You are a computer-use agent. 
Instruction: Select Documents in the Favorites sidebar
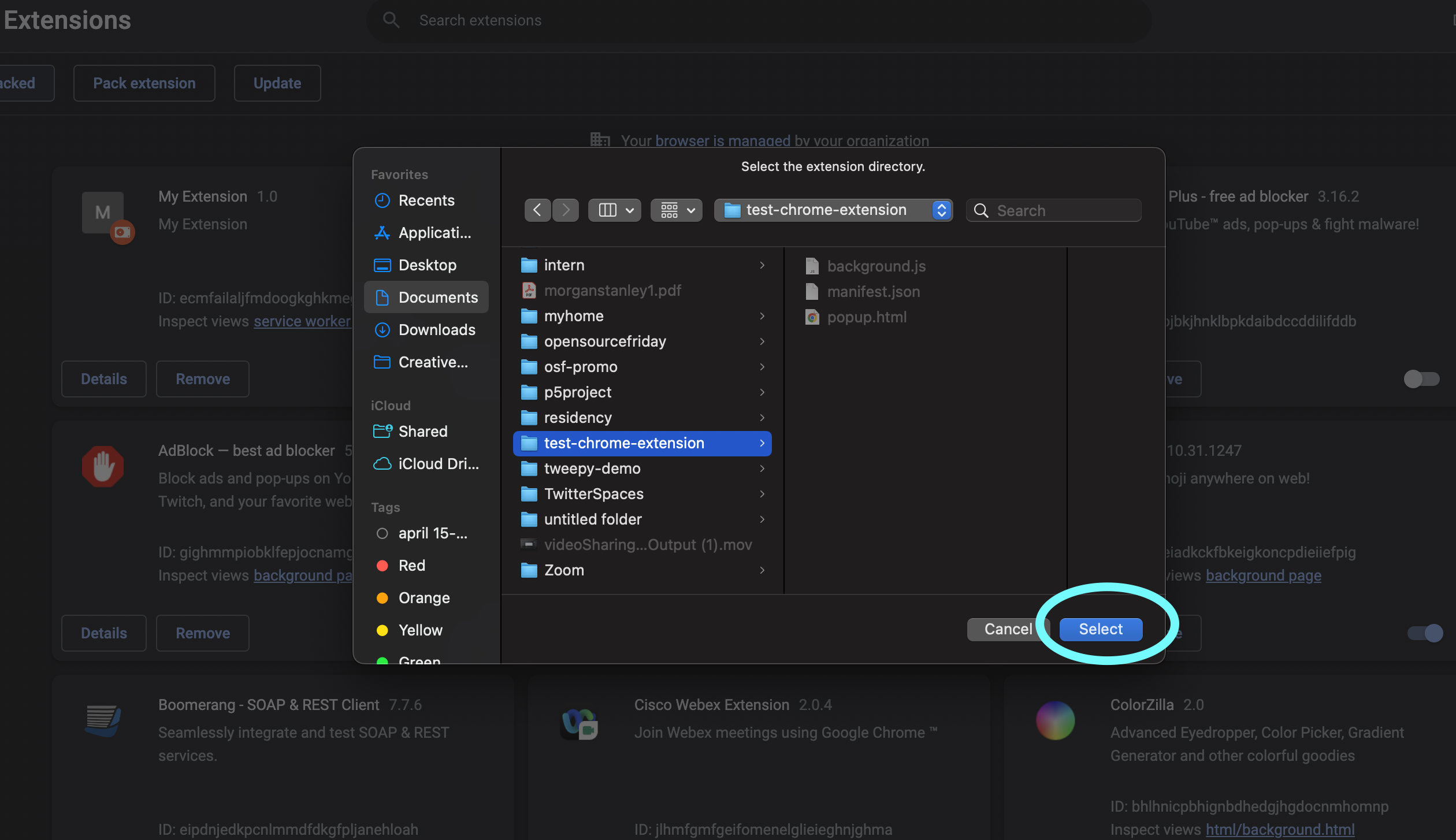coord(438,297)
